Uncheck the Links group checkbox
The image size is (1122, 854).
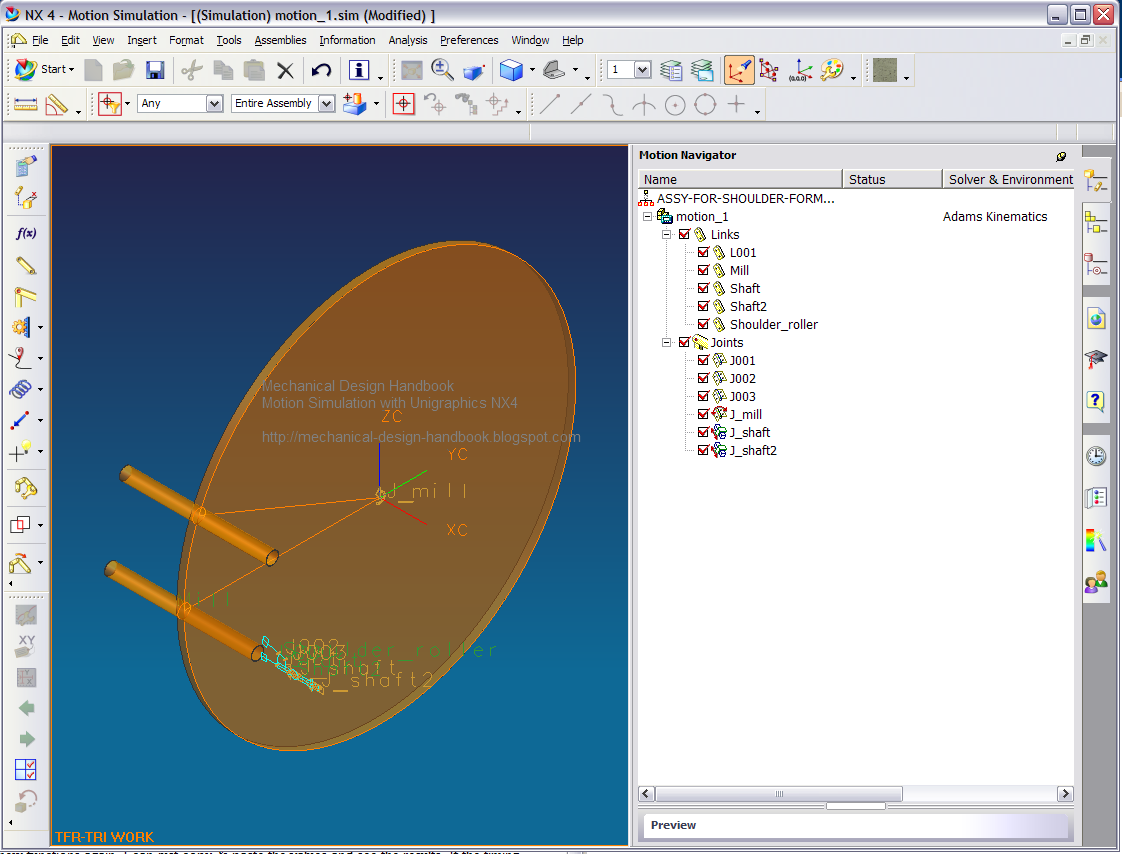(685, 234)
